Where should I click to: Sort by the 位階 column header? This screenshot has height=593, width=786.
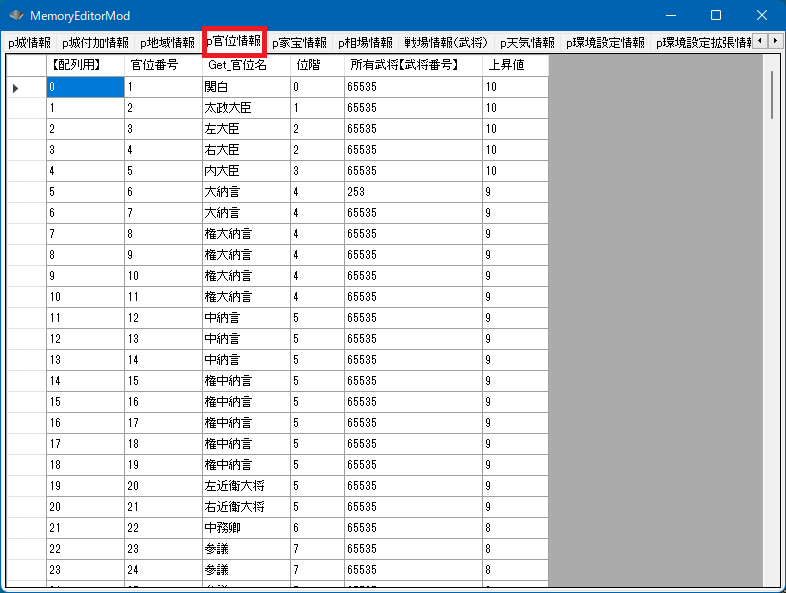point(316,65)
